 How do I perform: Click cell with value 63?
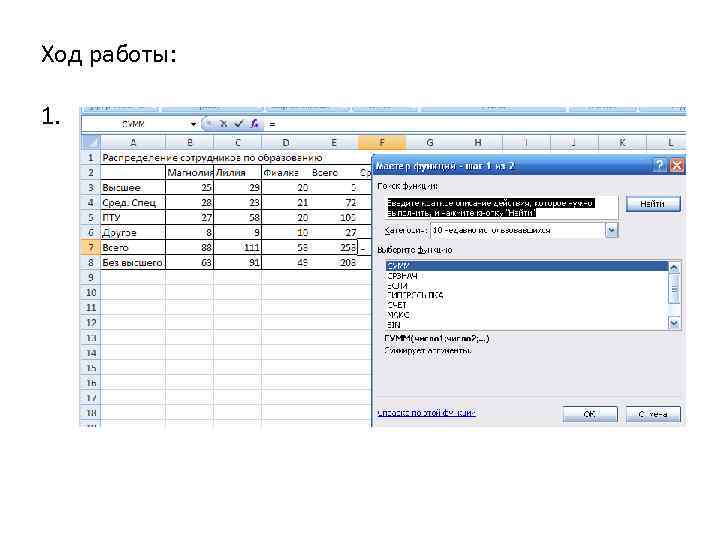(x=189, y=262)
